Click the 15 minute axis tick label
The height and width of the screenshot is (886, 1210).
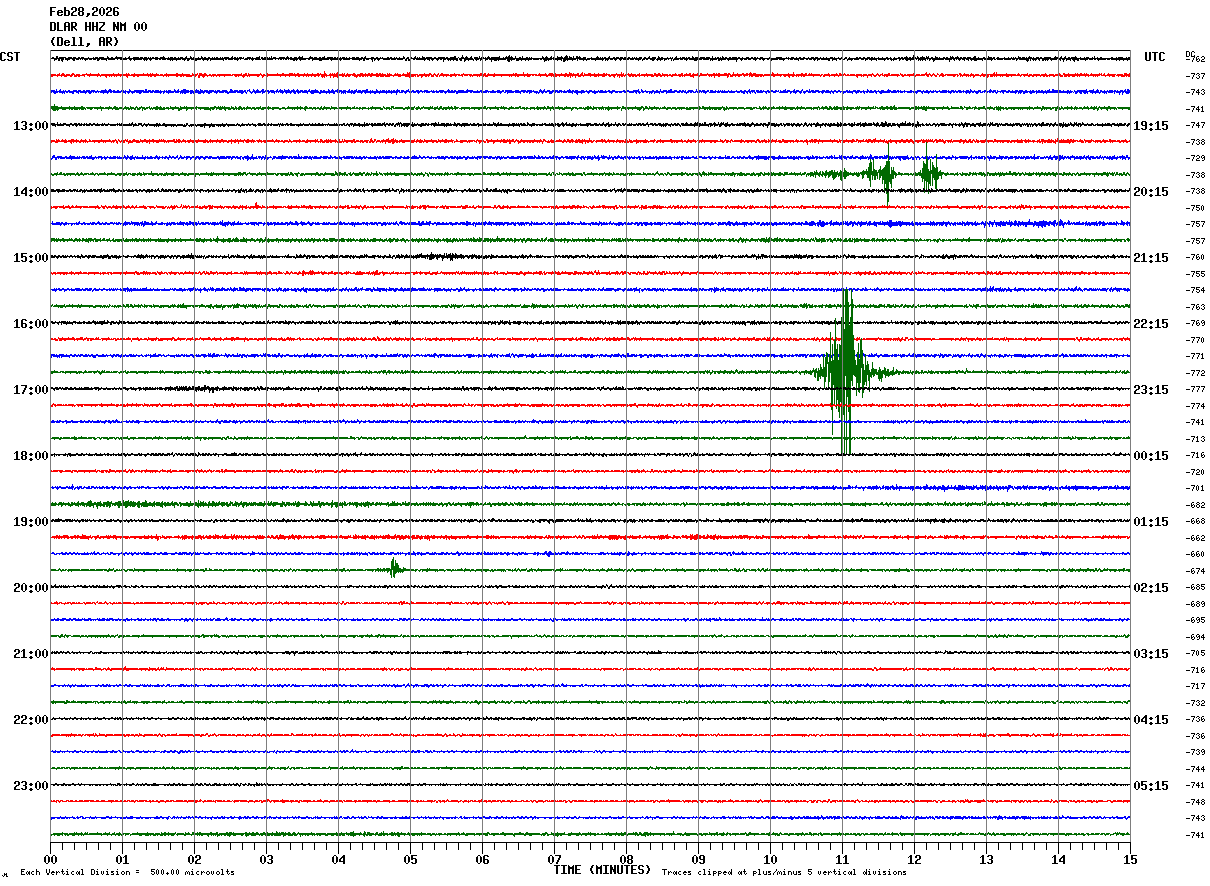click(1130, 859)
